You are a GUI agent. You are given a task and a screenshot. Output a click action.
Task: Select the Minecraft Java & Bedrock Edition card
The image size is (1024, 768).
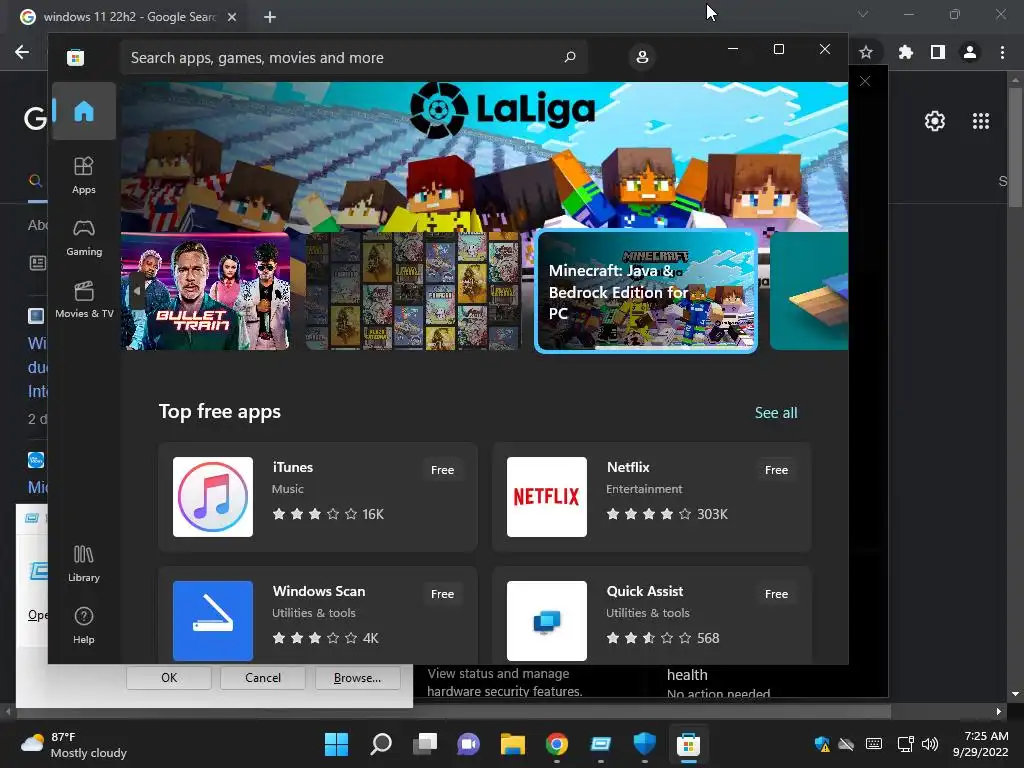(x=646, y=291)
